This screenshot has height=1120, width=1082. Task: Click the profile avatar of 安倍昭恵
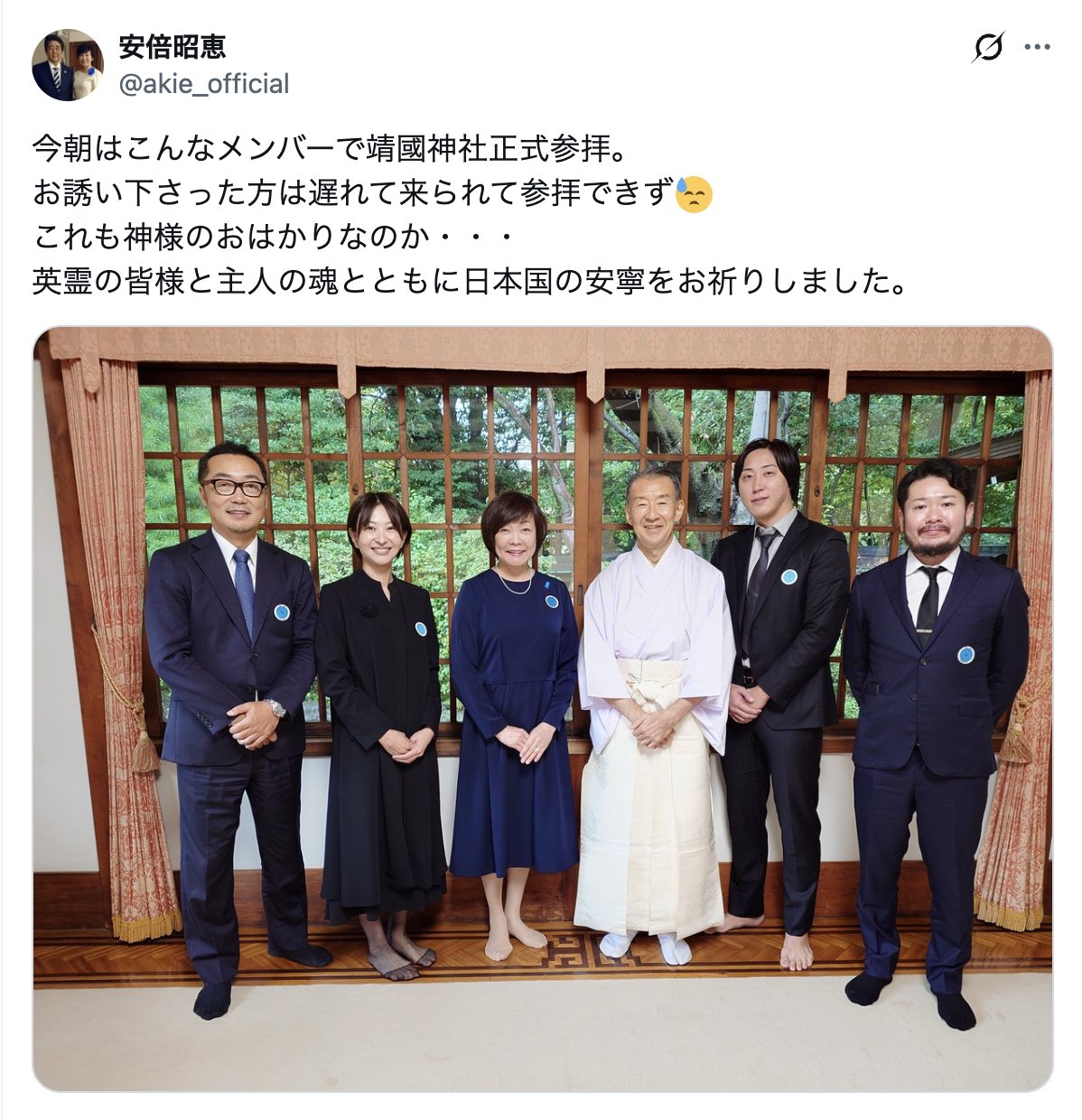68,65
